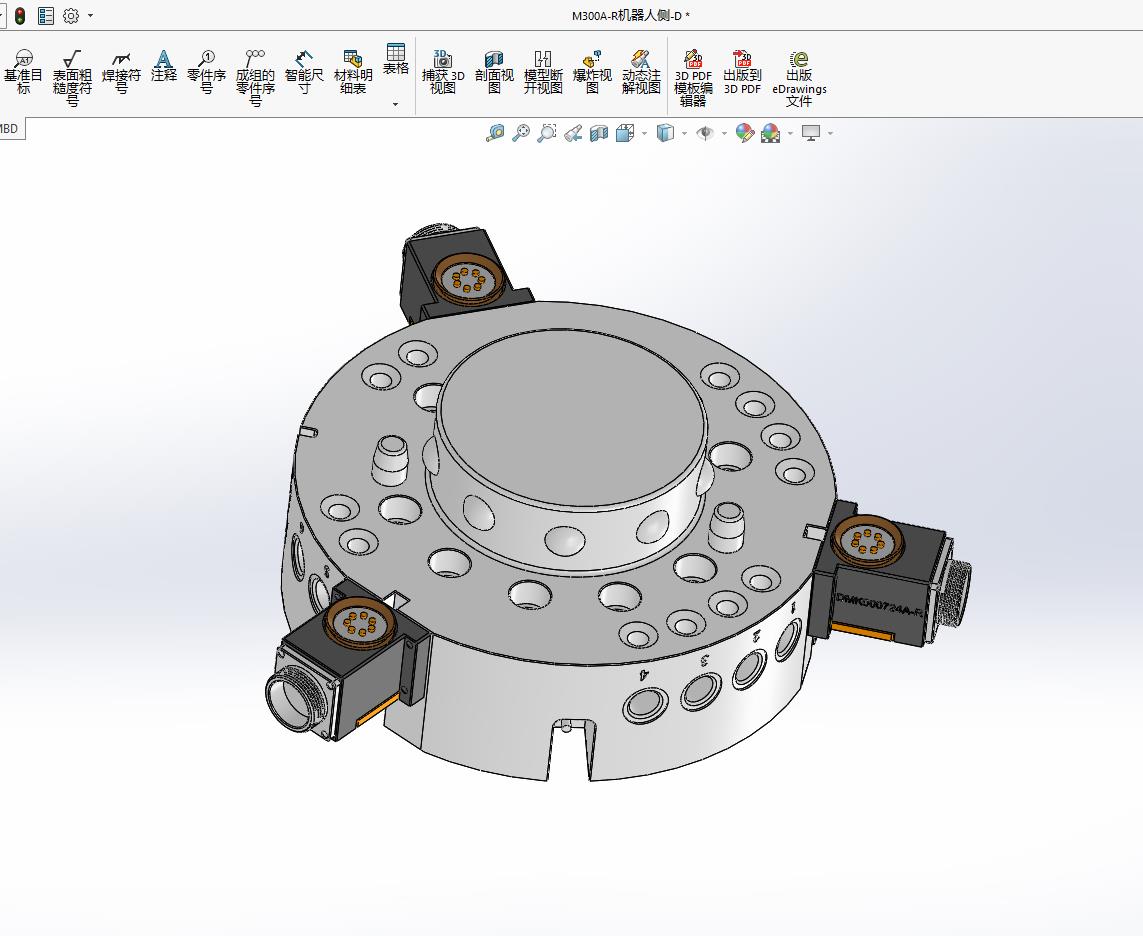Image resolution: width=1143 pixels, height=936 pixels.
Task: Click 捕获3D视图 capture 3D view
Action: (x=442, y=72)
